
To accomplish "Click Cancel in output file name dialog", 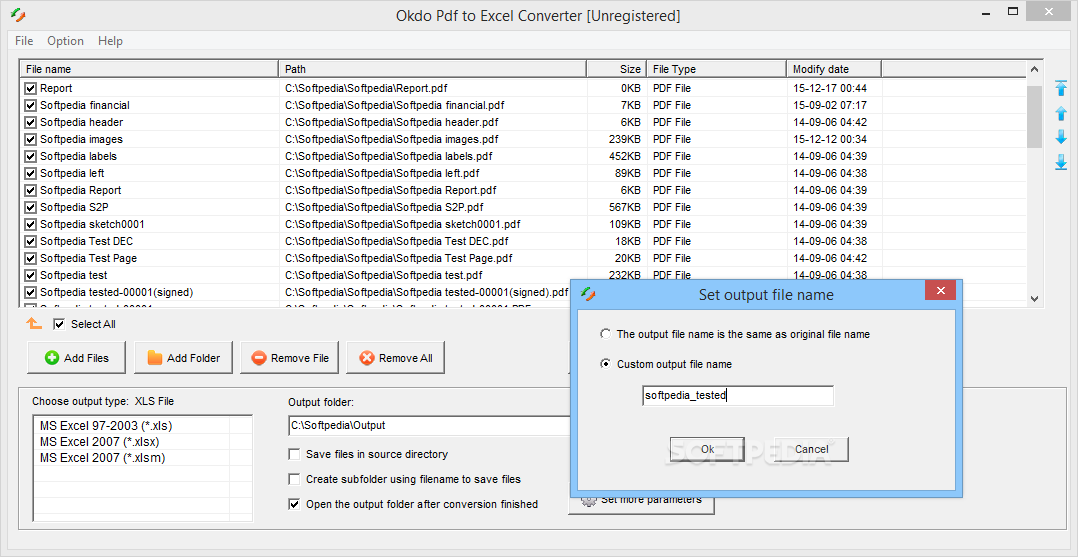I will tap(811, 449).
